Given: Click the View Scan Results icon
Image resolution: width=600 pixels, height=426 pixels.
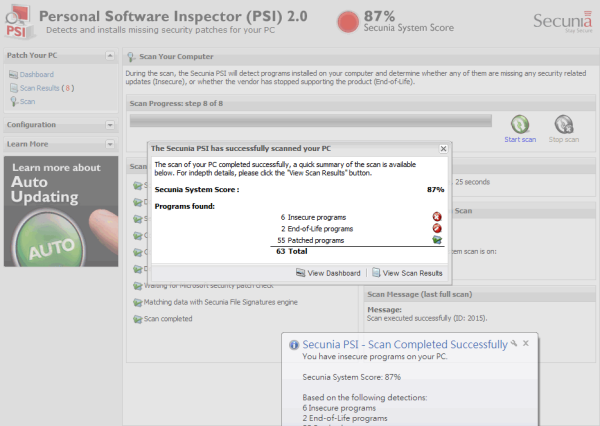Looking at the screenshot, I should click(x=376, y=273).
